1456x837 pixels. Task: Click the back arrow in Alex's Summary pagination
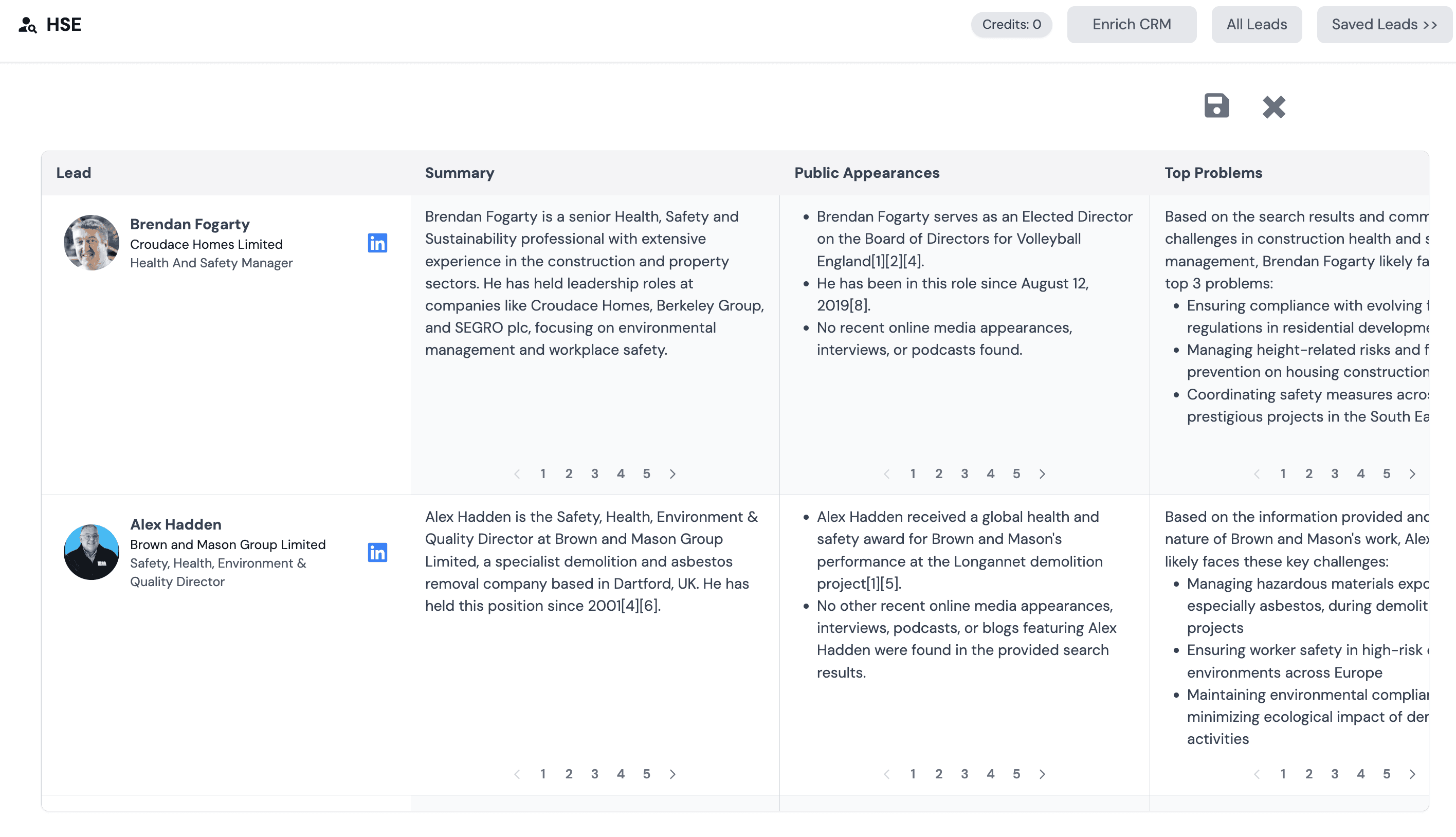tap(517, 774)
